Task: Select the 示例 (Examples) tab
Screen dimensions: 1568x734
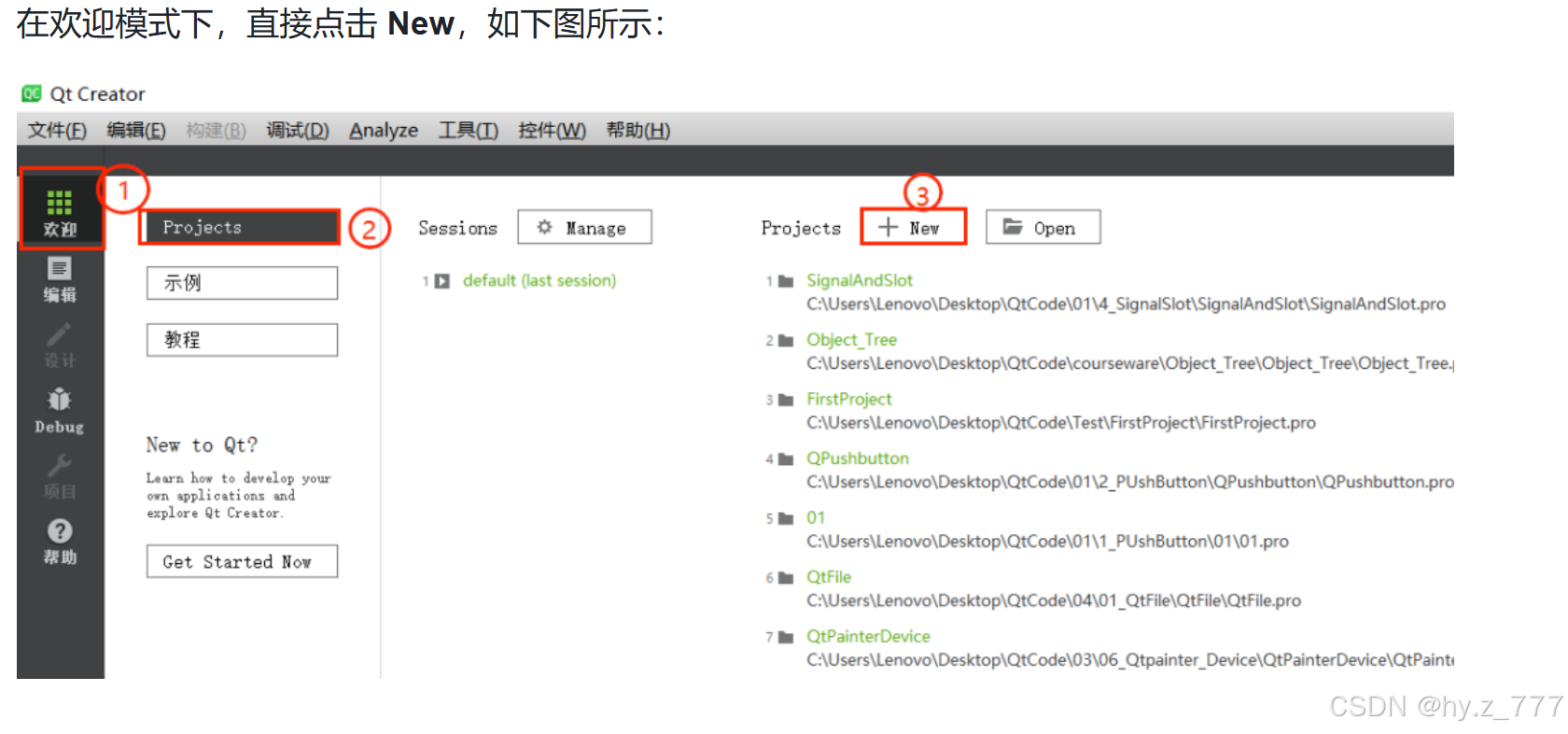Action: click(x=242, y=283)
